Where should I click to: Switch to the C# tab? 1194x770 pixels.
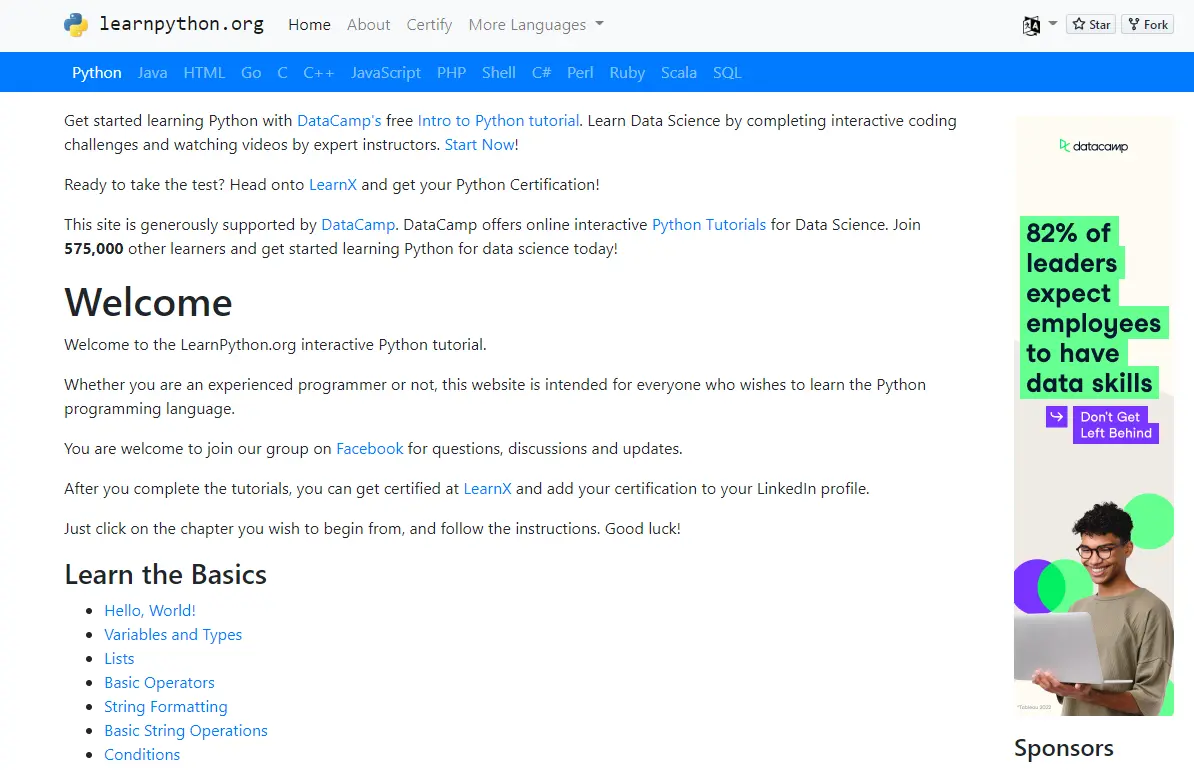tap(541, 72)
